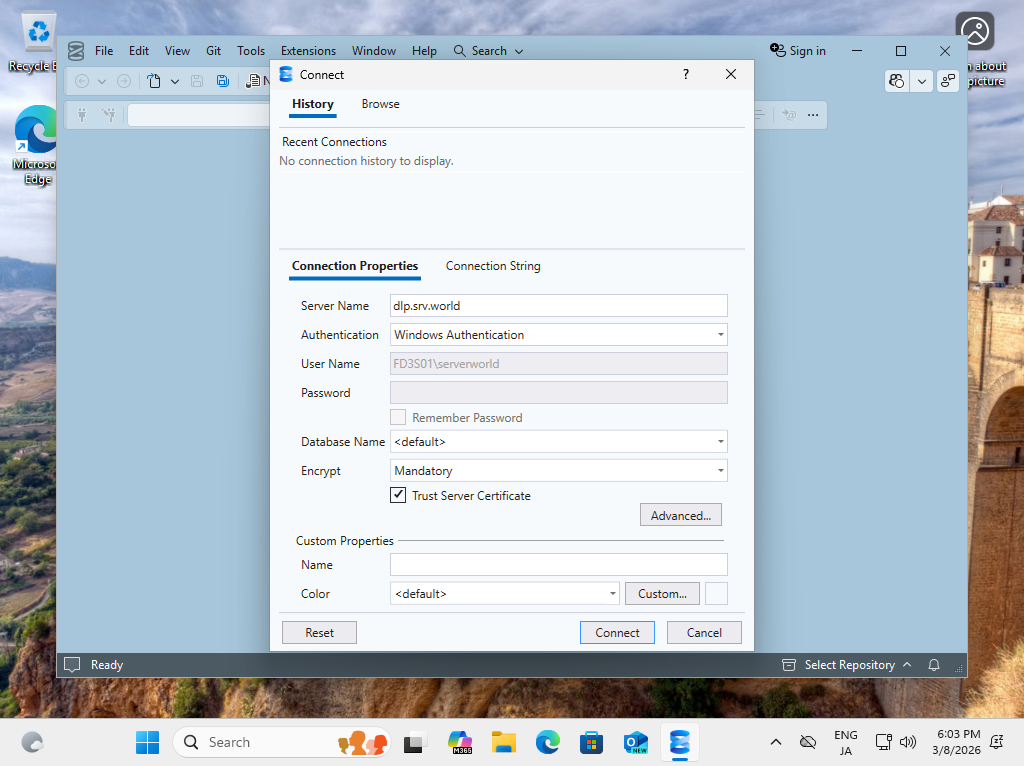The height and width of the screenshot is (766, 1024).
Task: Click the Advanced... button
Action: click(680, 515)
